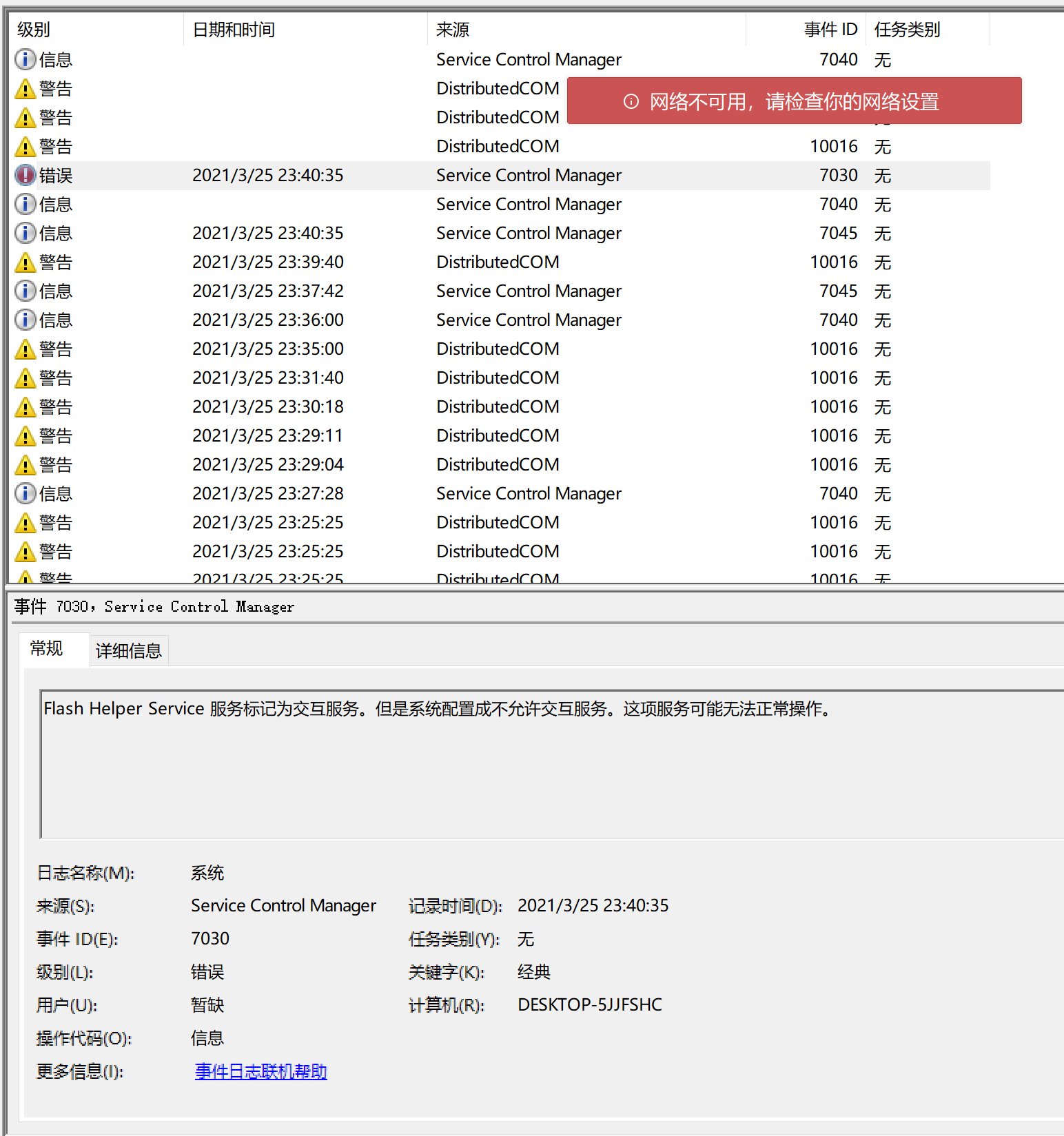Select the DistributedCOM event at 23:31:40

pyautogui.click(x=498, y=378)
